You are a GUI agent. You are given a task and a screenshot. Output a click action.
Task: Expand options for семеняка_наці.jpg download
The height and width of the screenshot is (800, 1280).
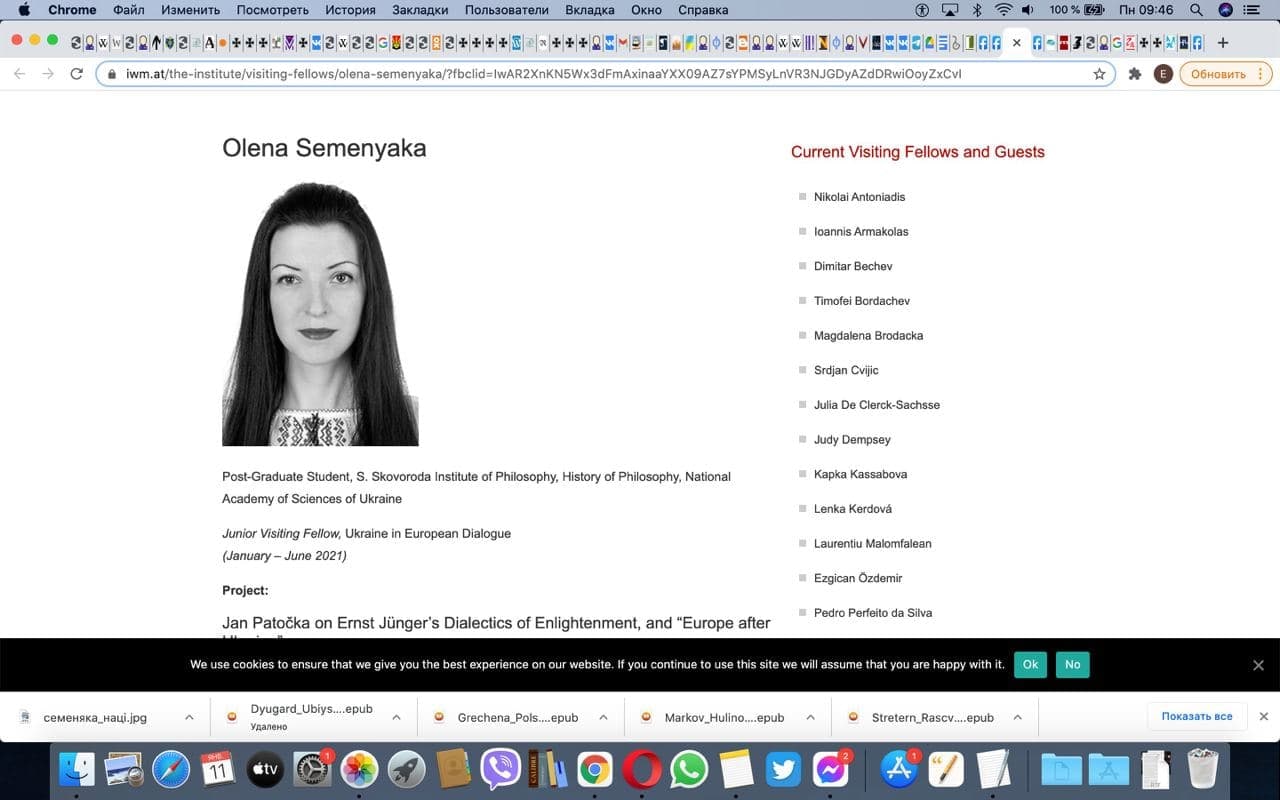tap(189, 717)
